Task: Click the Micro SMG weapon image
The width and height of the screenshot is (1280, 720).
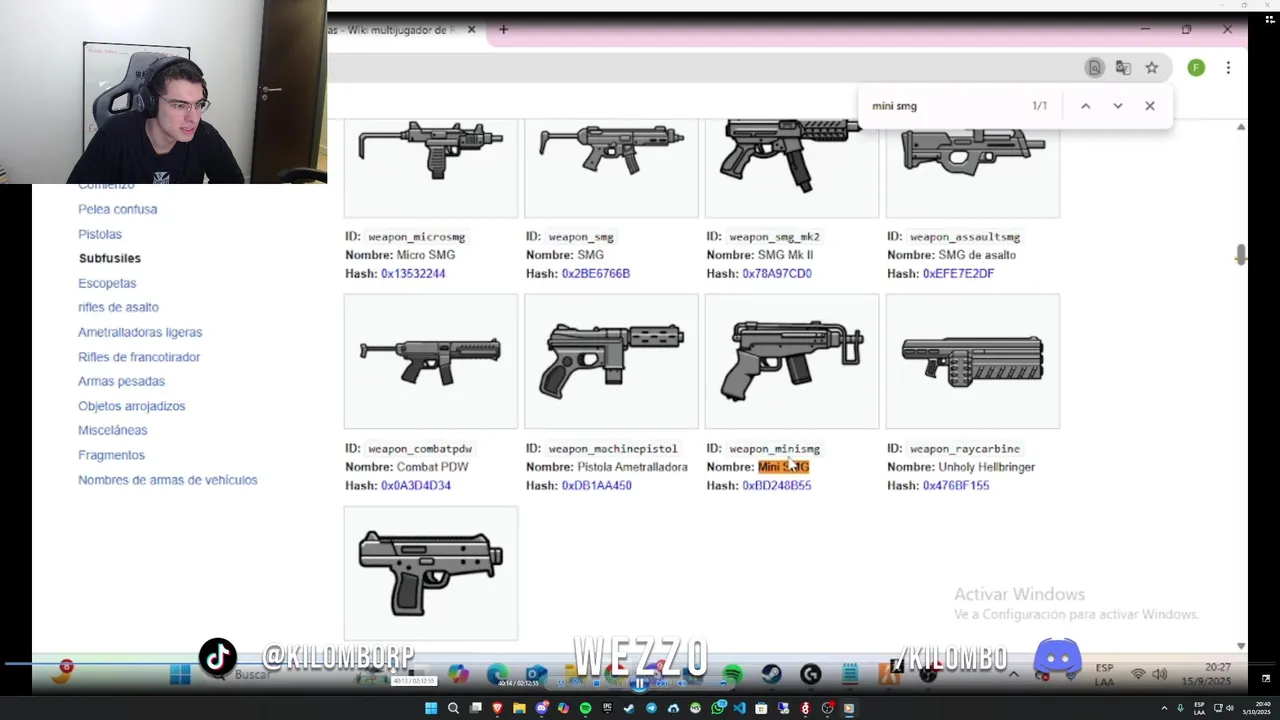Action: pos(431,167)
